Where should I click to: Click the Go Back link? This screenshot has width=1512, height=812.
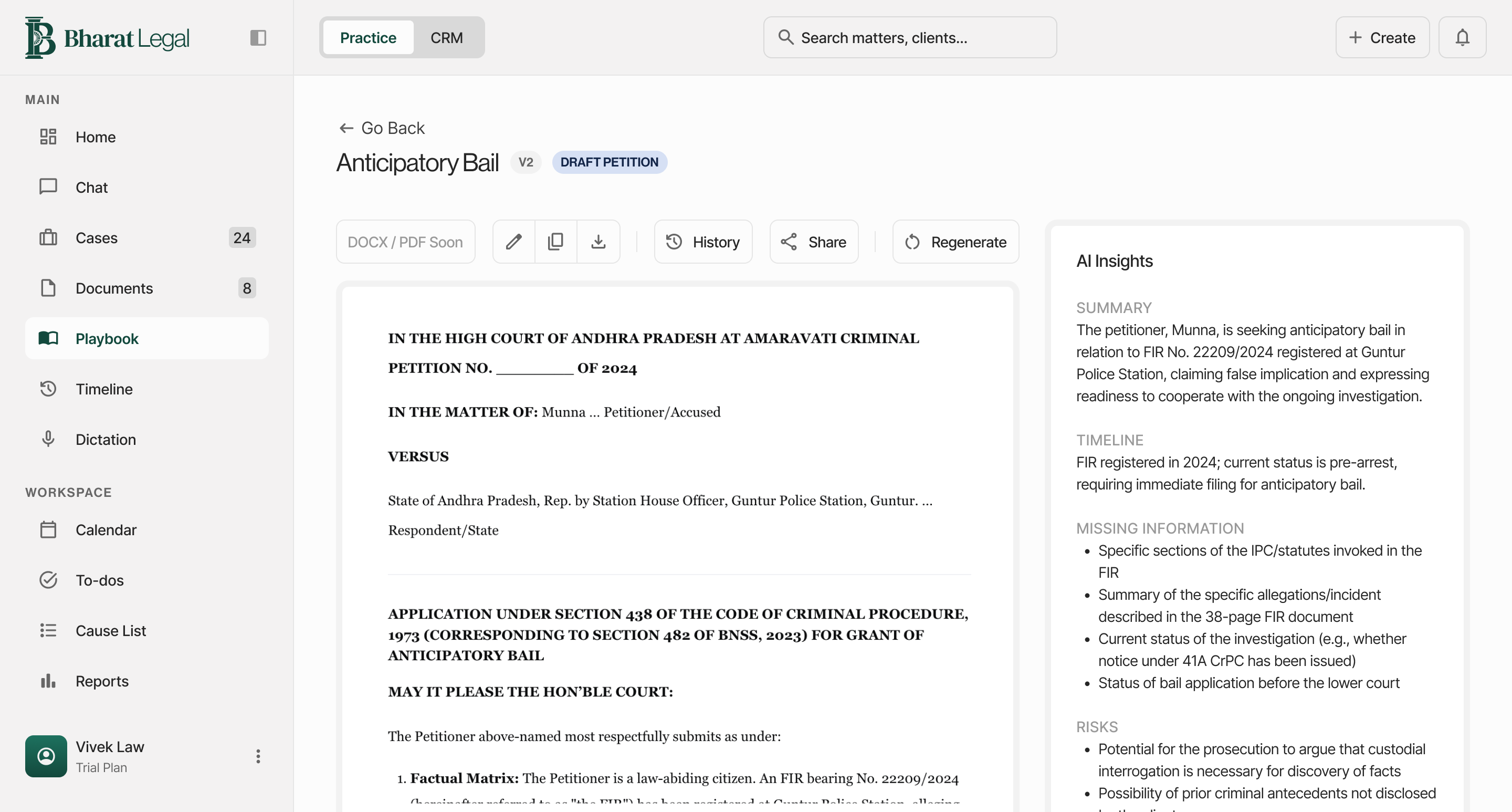pyautogui.click(x=382, y=128)
